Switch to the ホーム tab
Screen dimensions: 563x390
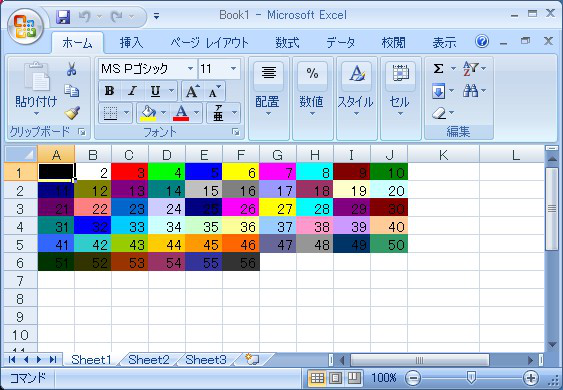point(78,43)
